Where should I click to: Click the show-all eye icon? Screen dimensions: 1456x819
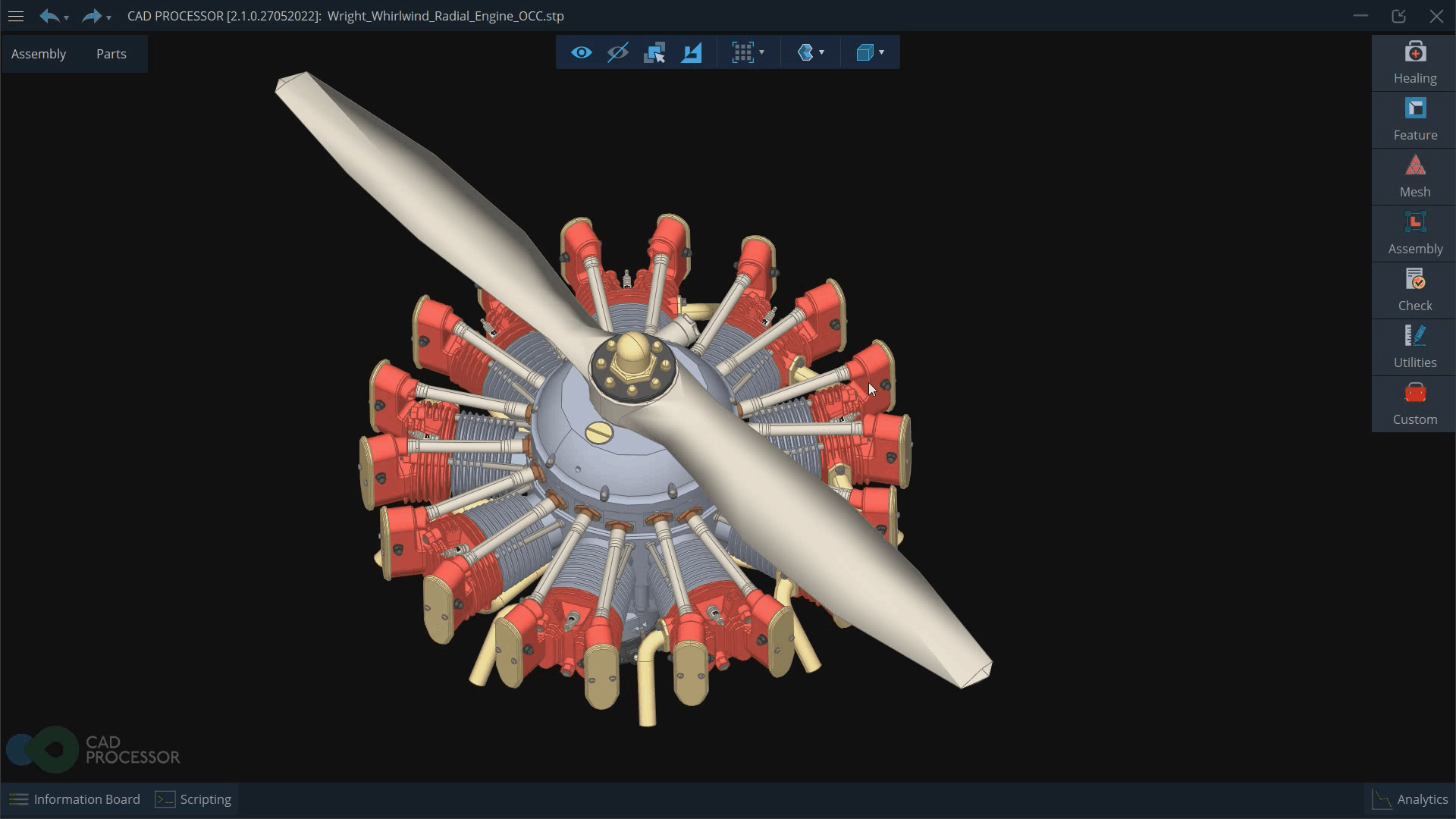point(582,52)
